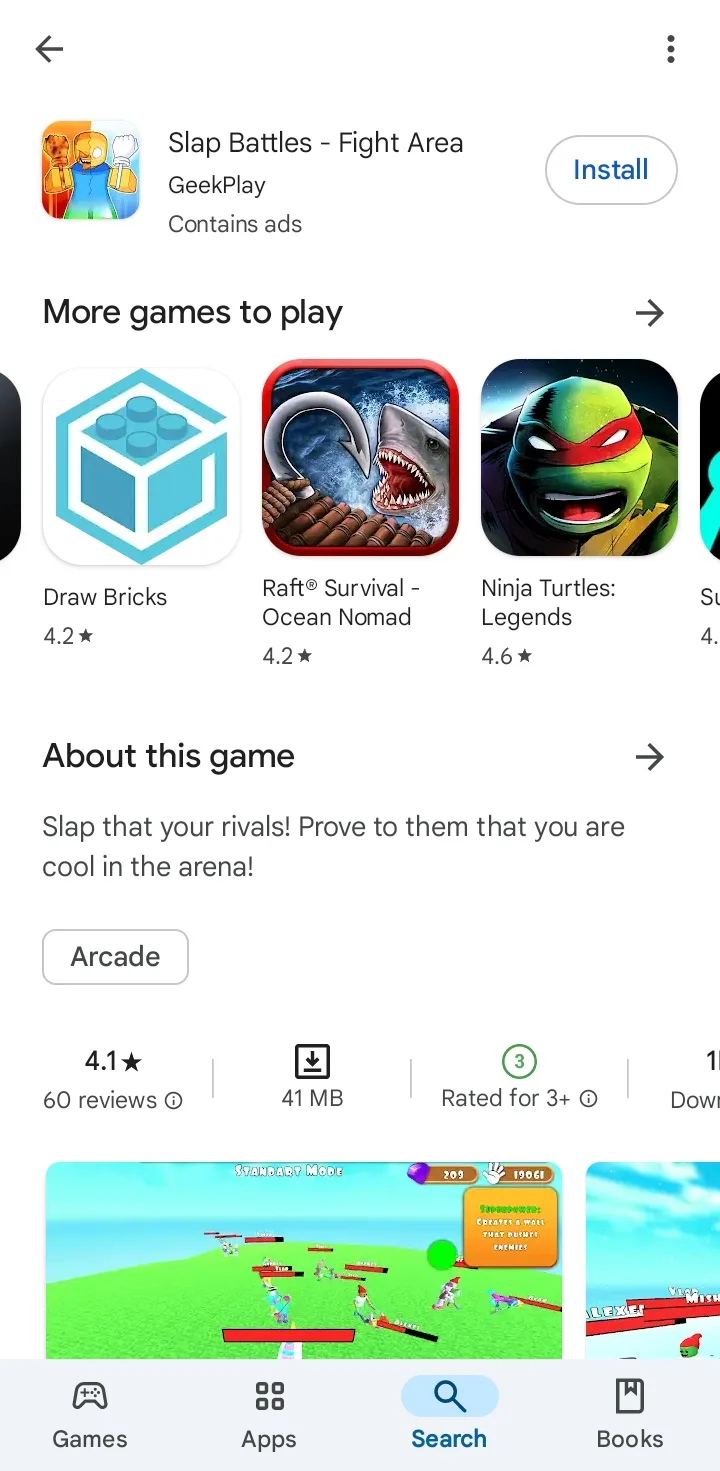Open the Slap Battles app icon
The height and width of the screenshot is (1471, 720).
tap(91, 170)
